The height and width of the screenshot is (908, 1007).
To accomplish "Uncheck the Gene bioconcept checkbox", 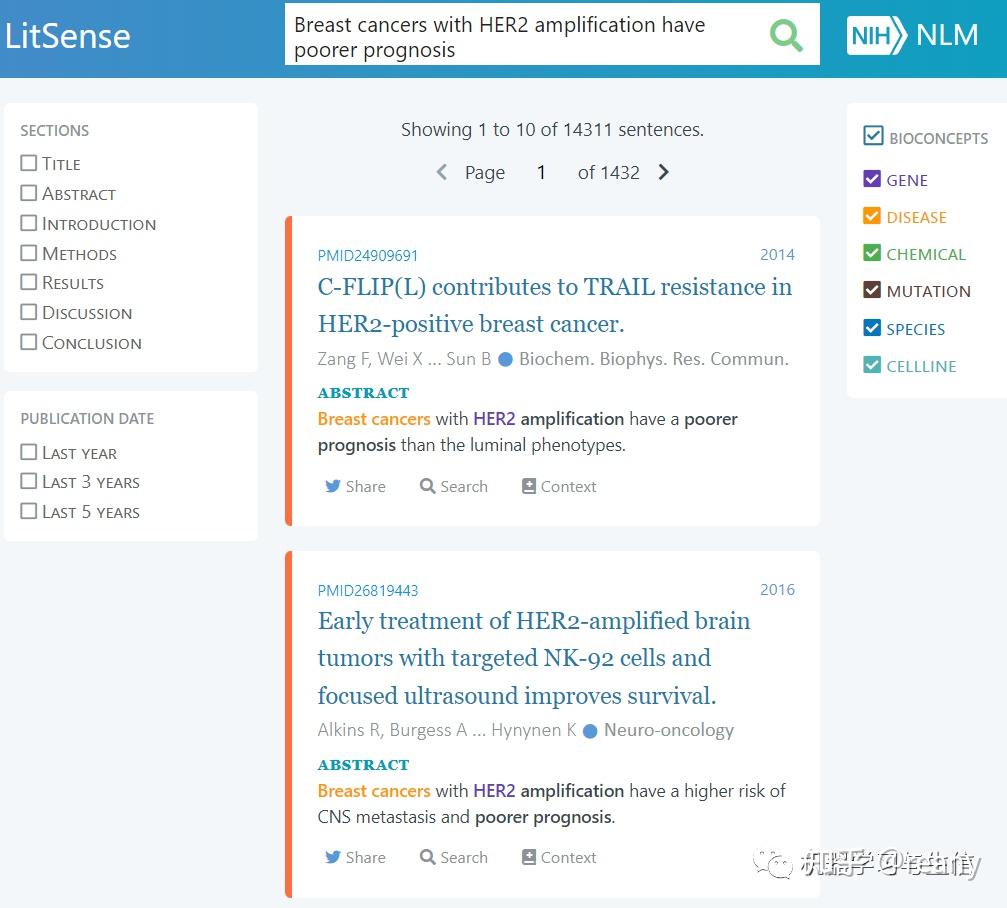I will coord(872,180).
